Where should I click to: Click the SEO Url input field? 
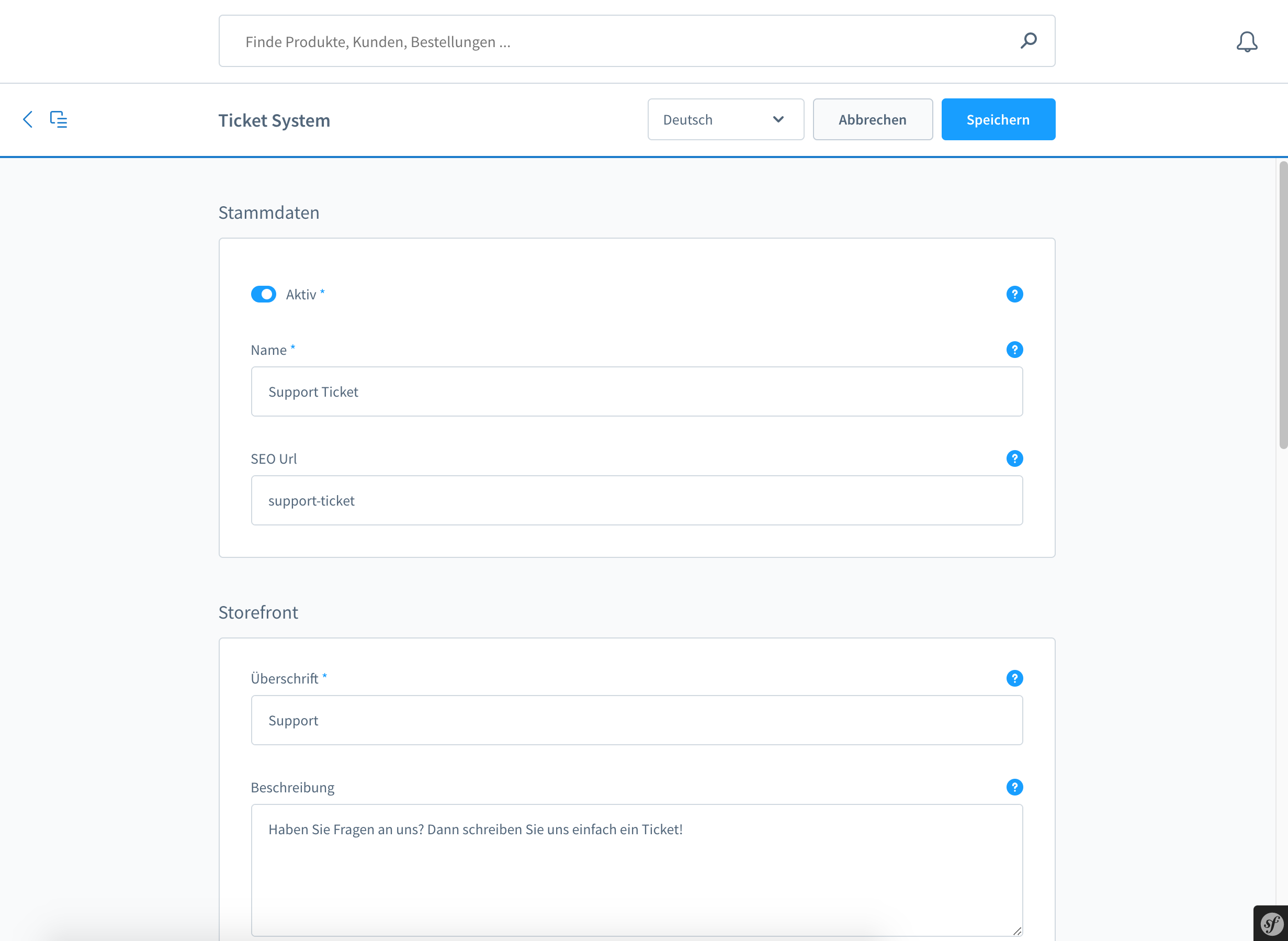637,500
